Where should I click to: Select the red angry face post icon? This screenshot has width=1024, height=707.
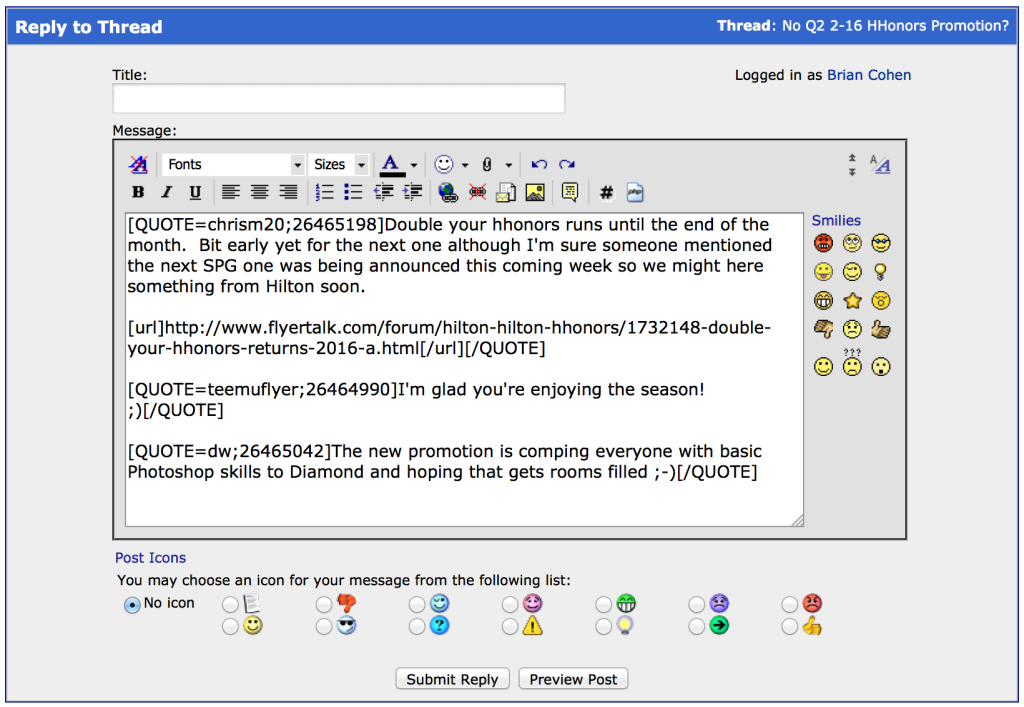789,603
